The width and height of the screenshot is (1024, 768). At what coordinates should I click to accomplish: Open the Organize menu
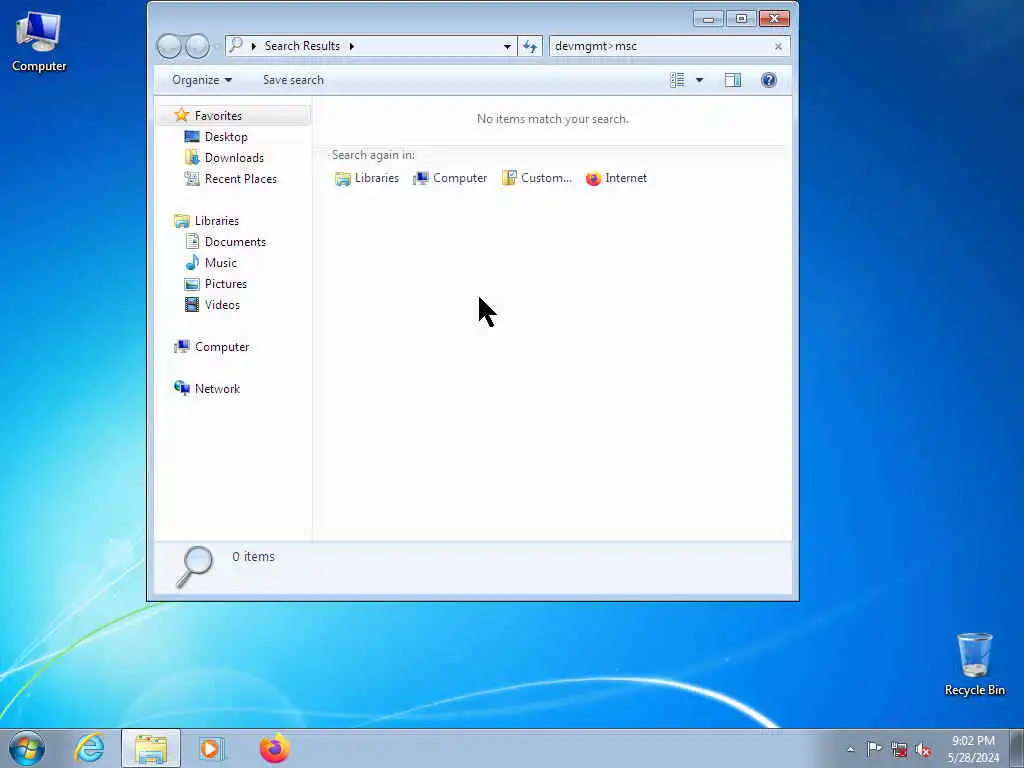pyautogui.click(x=202, y=80)
